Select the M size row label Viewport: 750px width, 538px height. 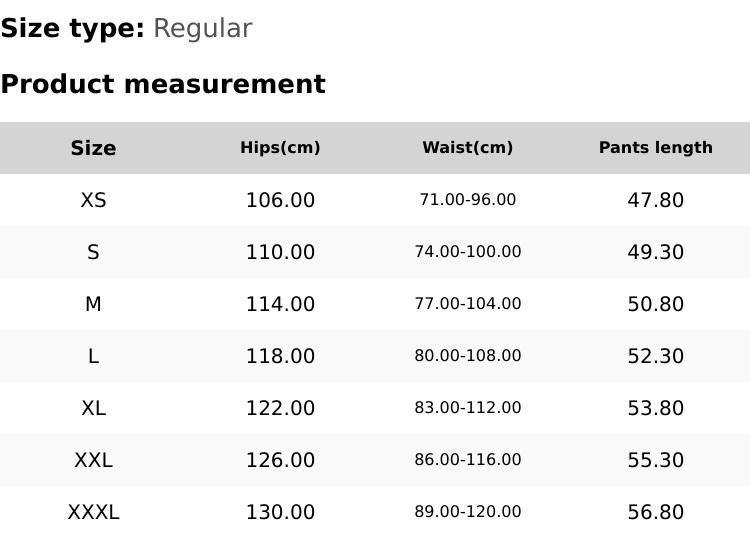pyautogui.click(x=93, y=304)
